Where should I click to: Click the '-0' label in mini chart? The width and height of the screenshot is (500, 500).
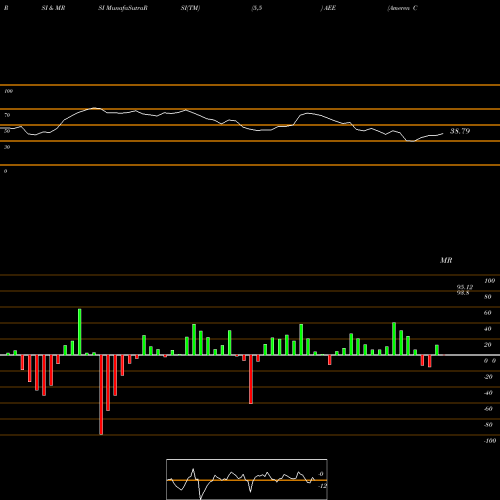pos(320,474)
